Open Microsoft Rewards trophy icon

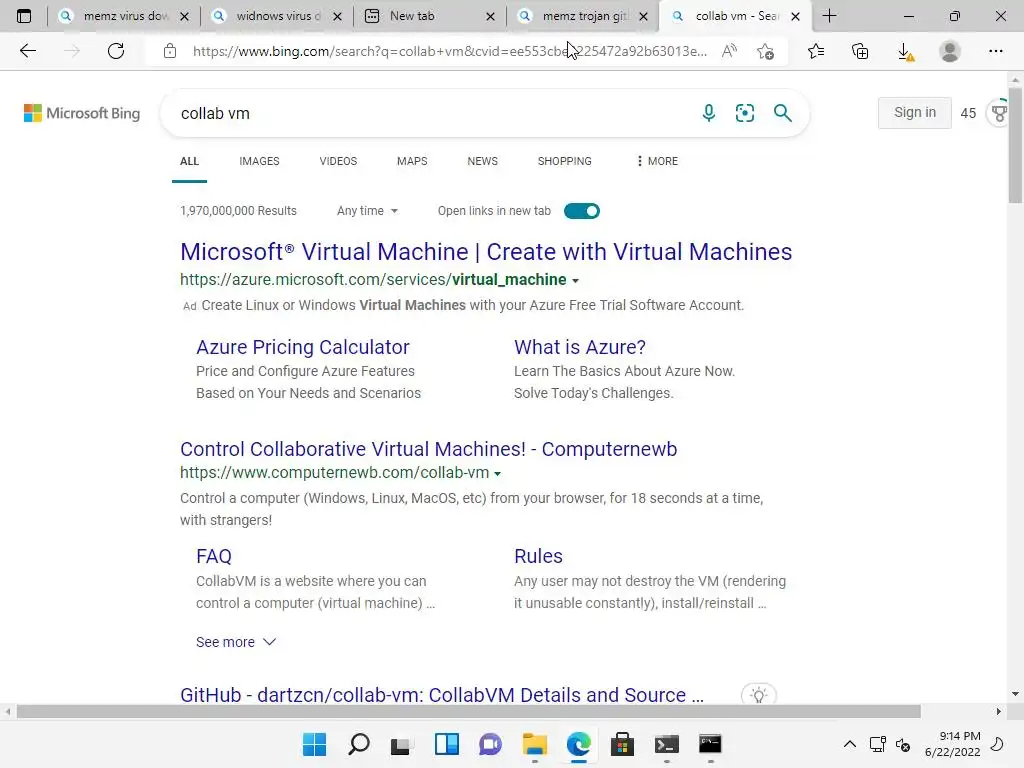coord(999,113)
